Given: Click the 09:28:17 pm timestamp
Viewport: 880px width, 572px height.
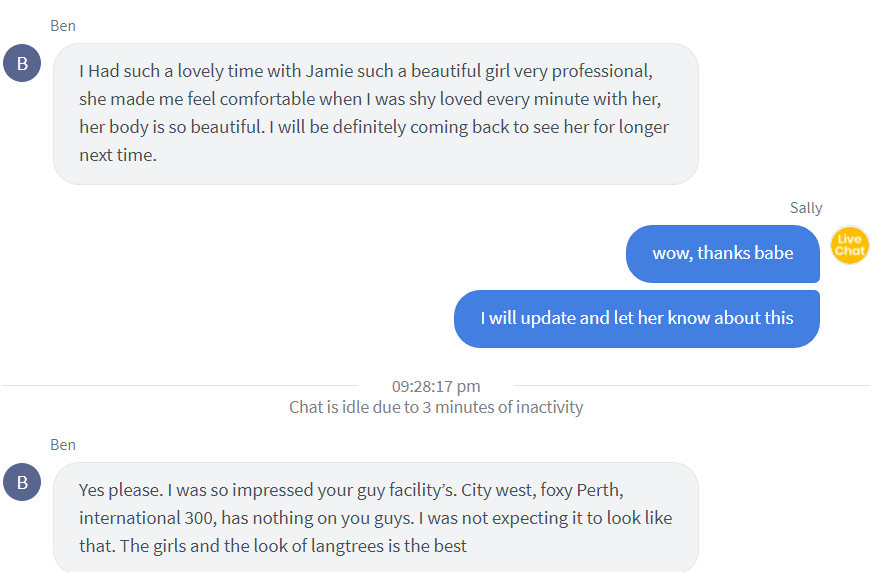Looking at the screenshot, I should tap(436, 386).
